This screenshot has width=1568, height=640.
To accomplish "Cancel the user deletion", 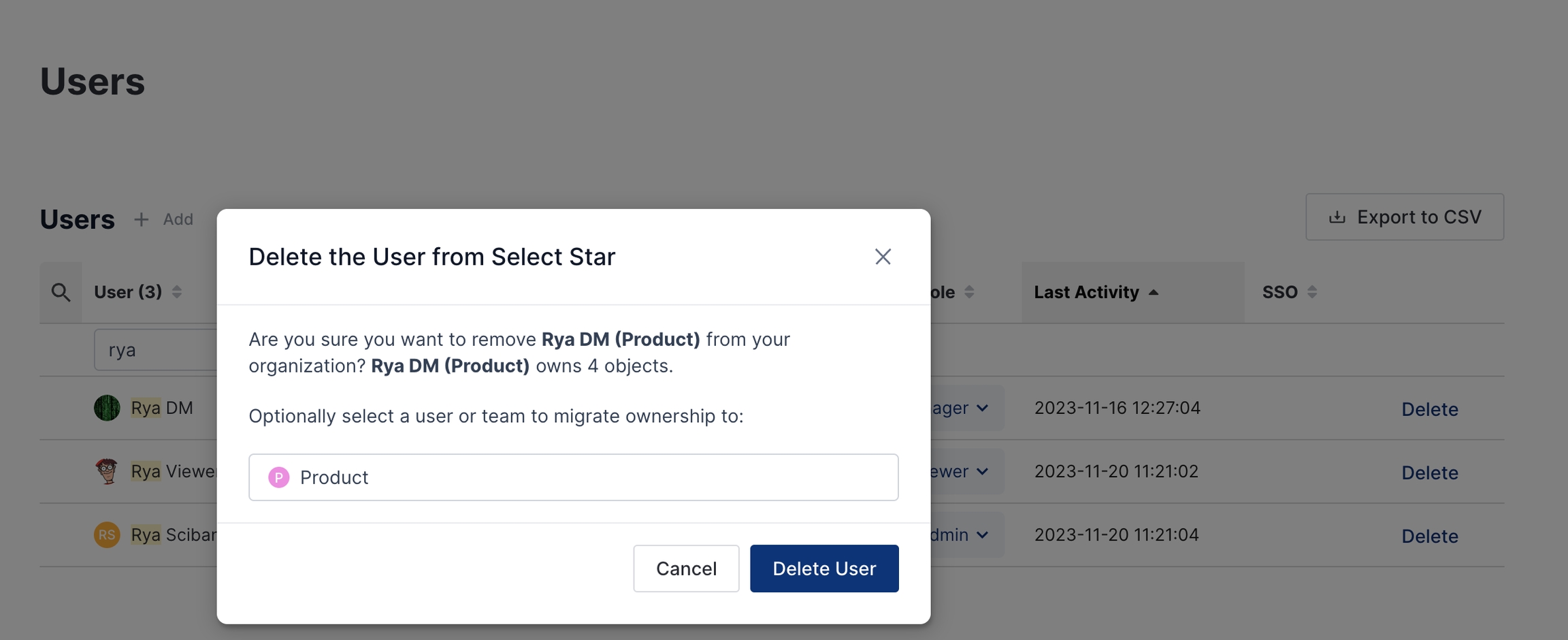I will click(685, 569).
